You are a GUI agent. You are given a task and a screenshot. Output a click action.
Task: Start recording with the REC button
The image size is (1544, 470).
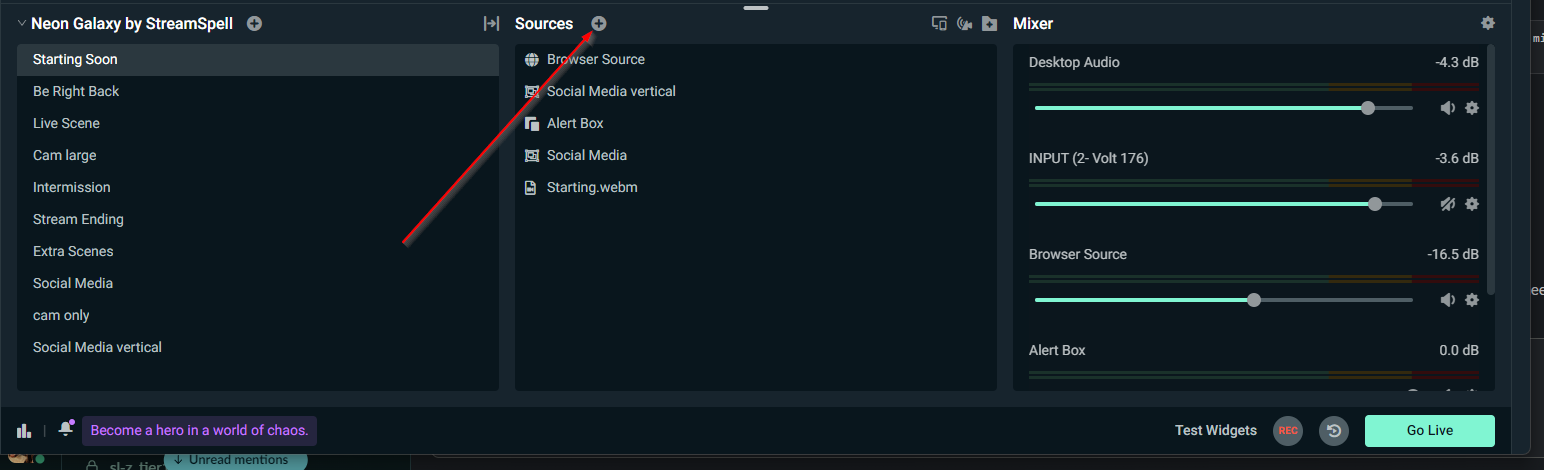(x=1288, y=431)
